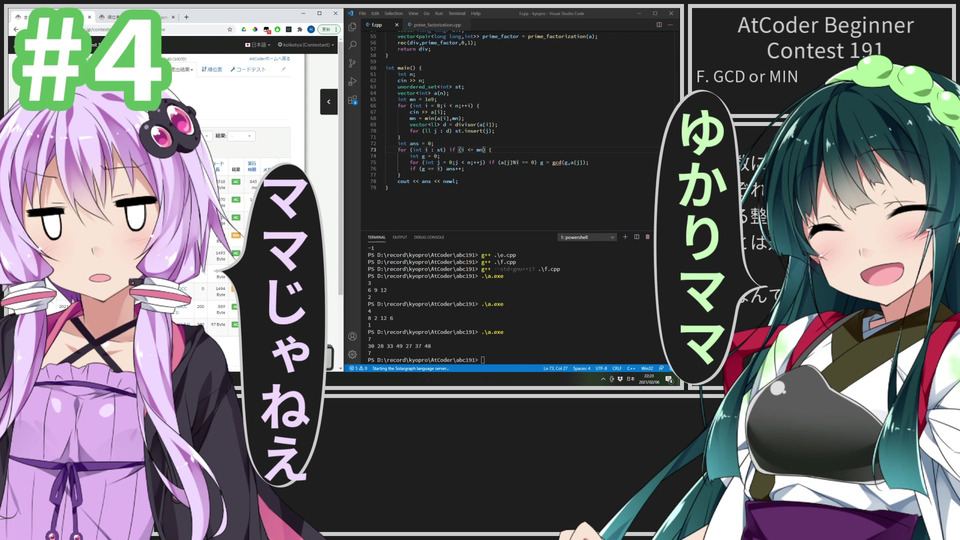Click AtCoderホームへ戻る link
Screen dimensions: 960x540
[x=269, y=59]
